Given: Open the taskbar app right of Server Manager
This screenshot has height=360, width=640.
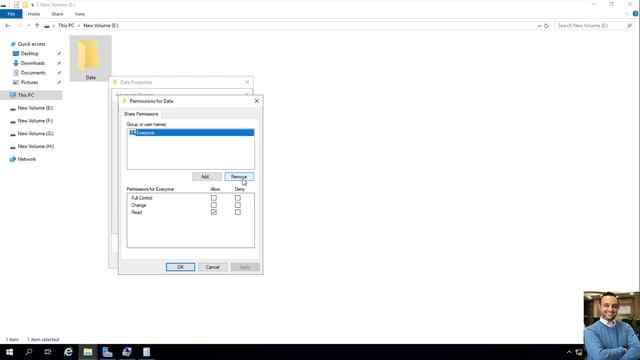Looking at the screenshot, I should [x=127, y=352].
